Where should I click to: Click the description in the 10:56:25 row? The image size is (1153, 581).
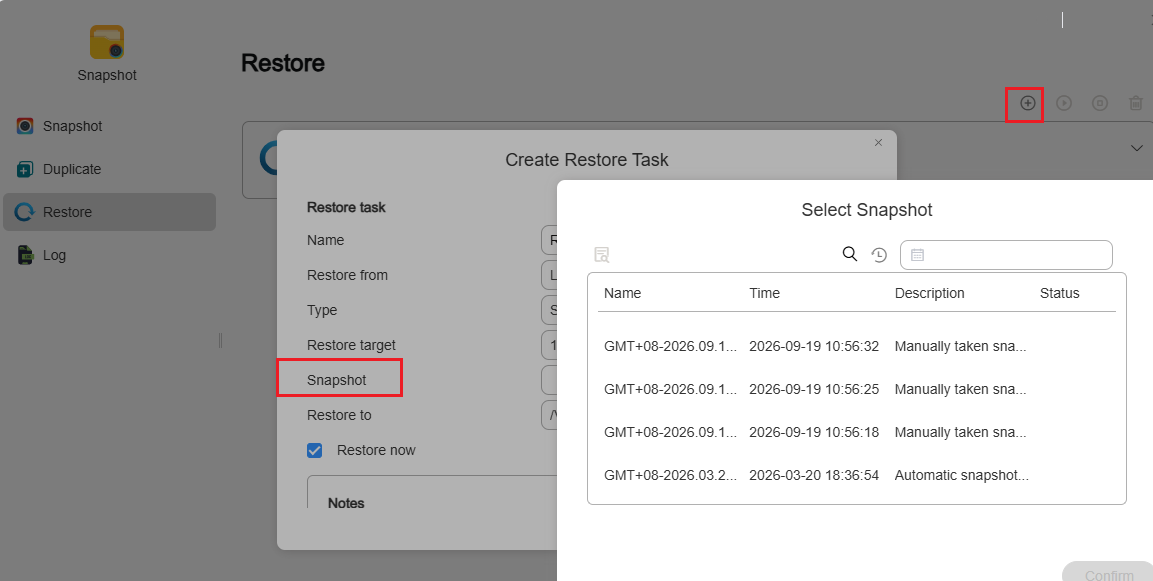(x=960, y=389)
